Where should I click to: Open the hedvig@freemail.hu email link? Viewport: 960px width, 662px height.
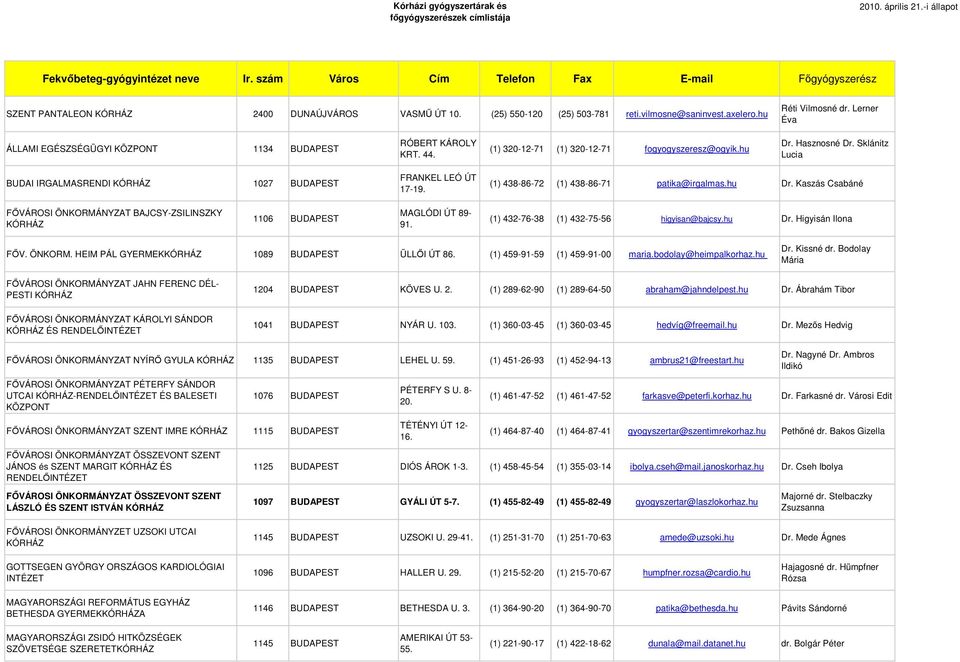[696, 325]
